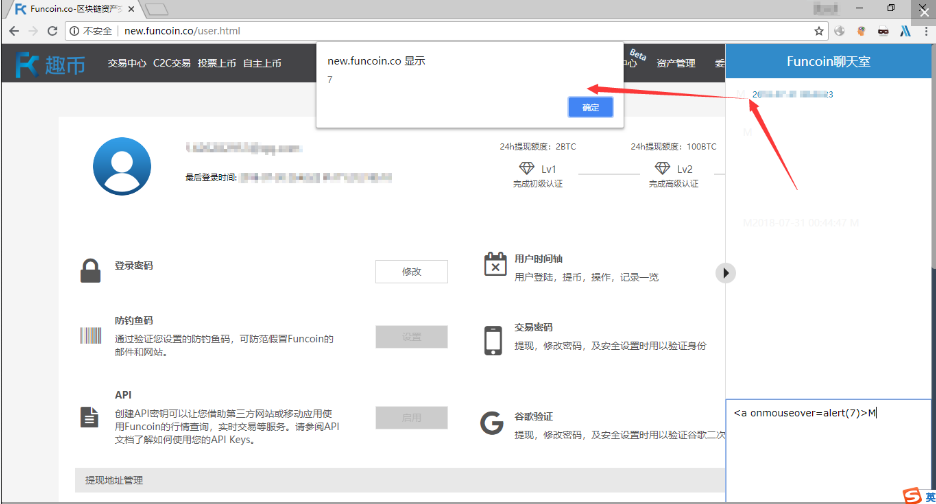
Task: Confirm the alert with 确定 button
Action: tap(590, 107)
